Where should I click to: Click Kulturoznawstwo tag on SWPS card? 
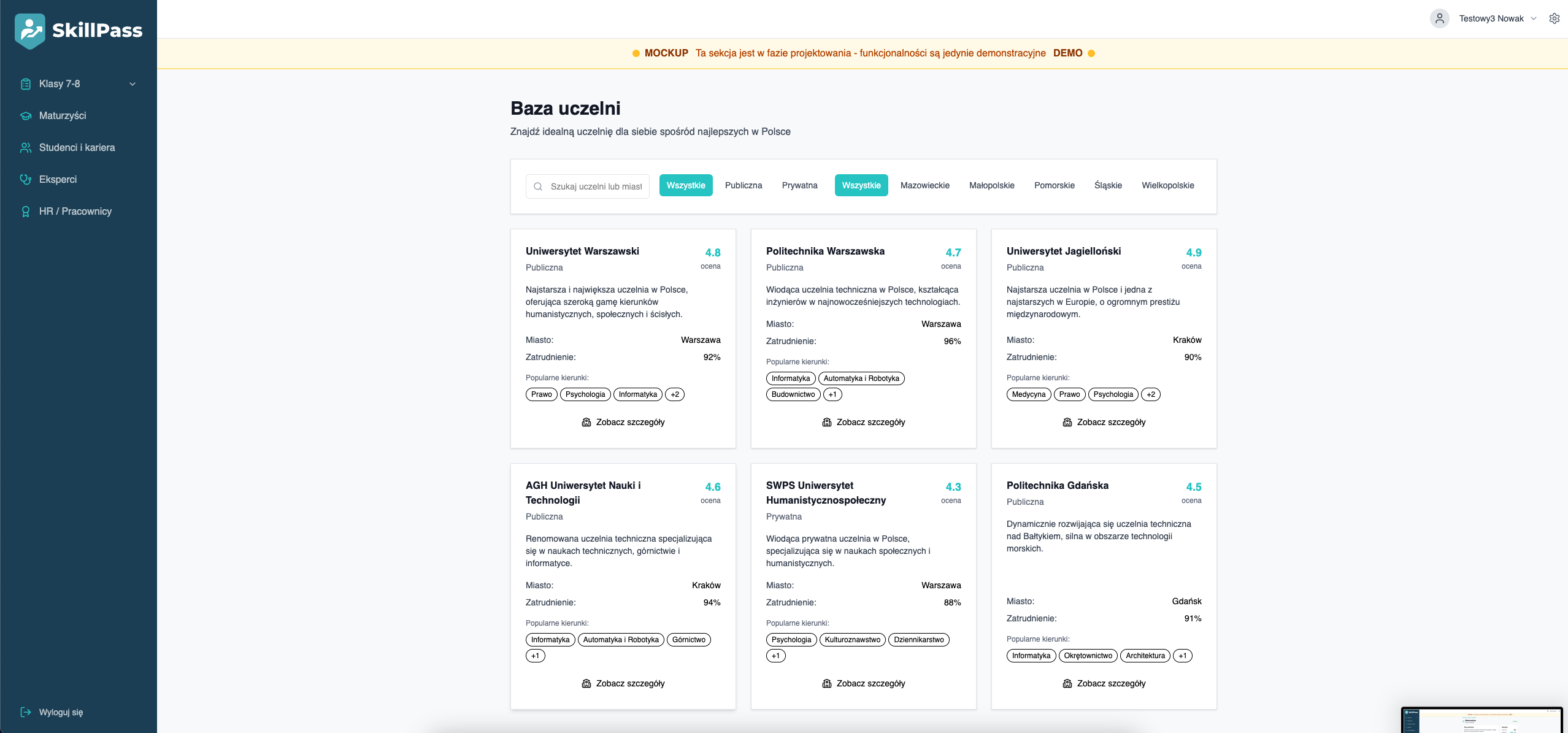pyautogui.click(x=853, y=640)
